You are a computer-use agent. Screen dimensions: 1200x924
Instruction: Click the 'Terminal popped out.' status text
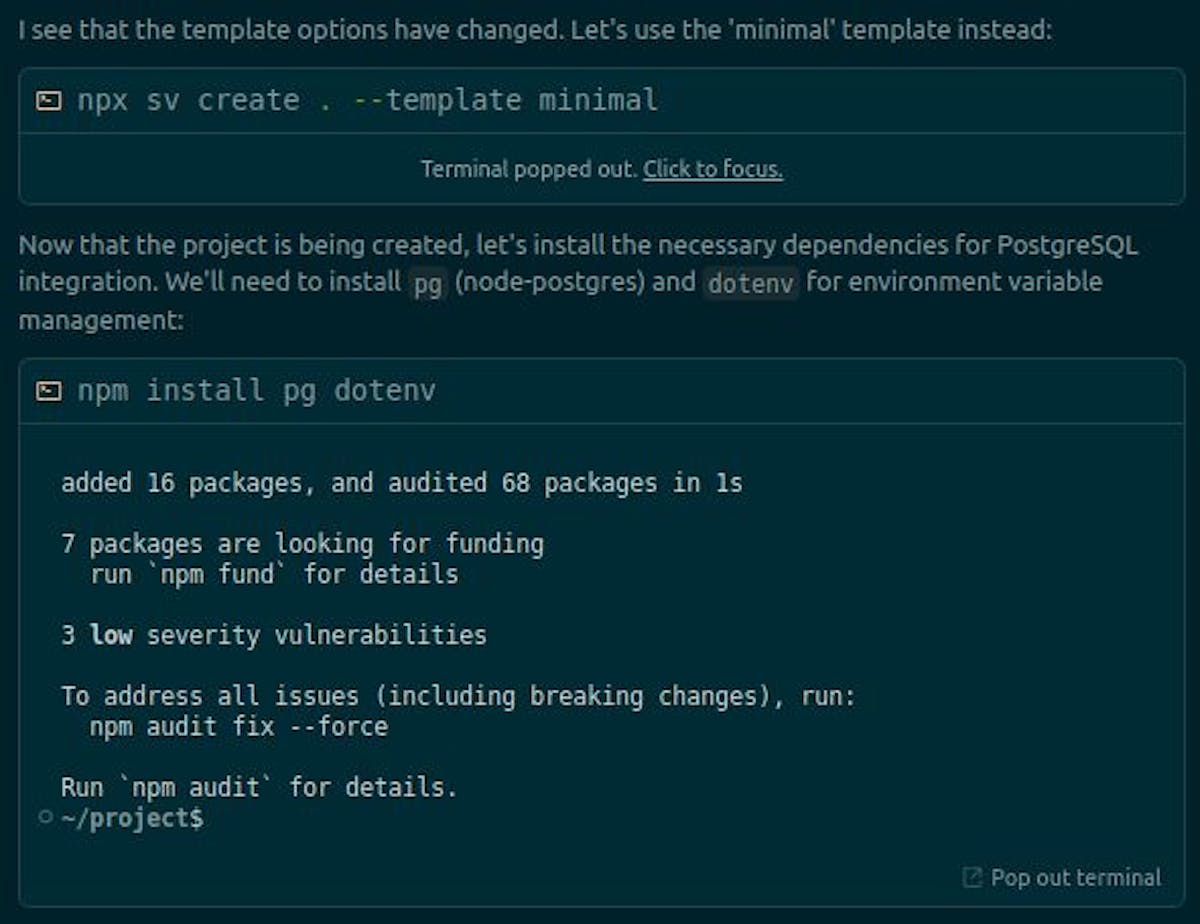coord(528,169)
